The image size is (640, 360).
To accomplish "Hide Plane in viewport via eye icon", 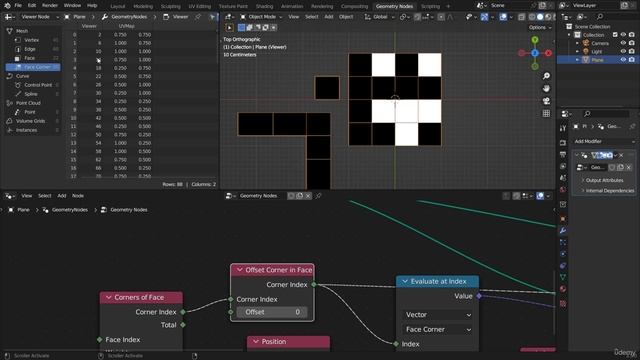I will 623,60.
